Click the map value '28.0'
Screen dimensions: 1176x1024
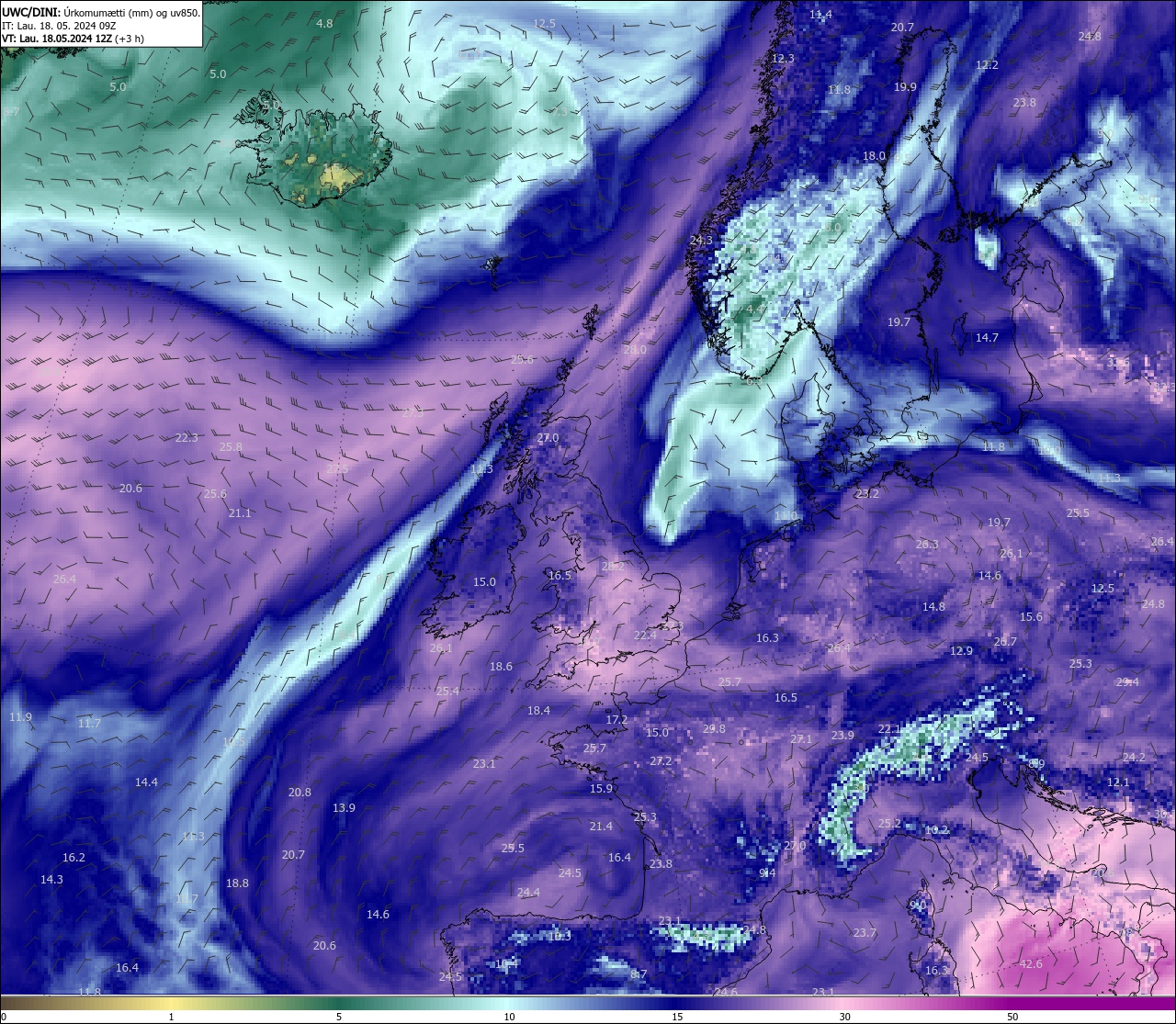[635, 349]
